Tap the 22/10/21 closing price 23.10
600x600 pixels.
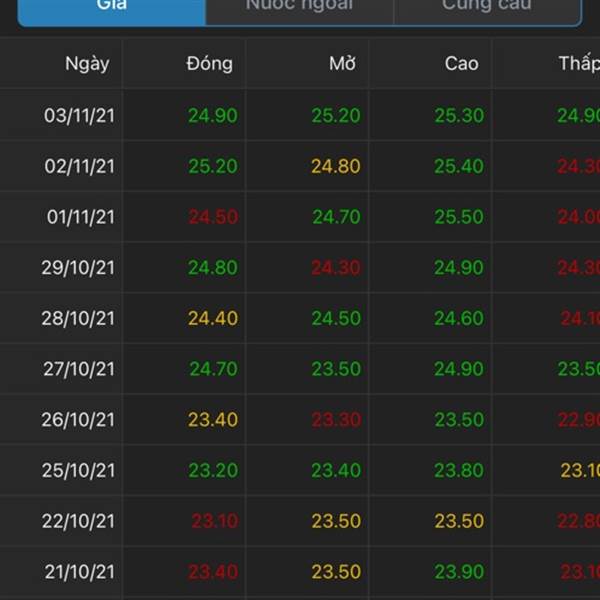click(x=215, y=521)
